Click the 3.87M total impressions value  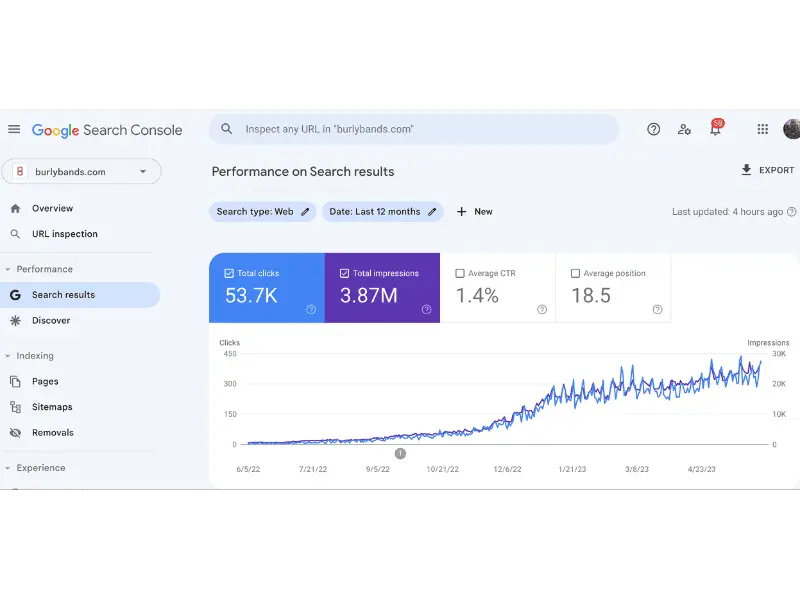pyautogui.click(x=368, y=295)
